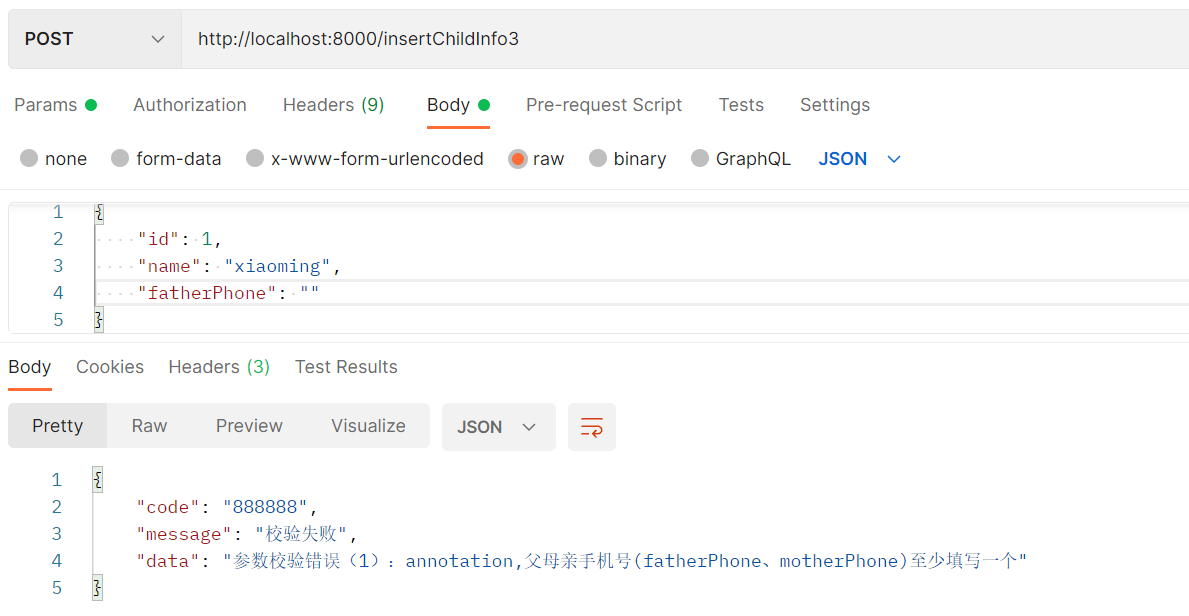The image size is (1189, 616).
Task: Switch to the Params tab
Action: tap(55, 105)
